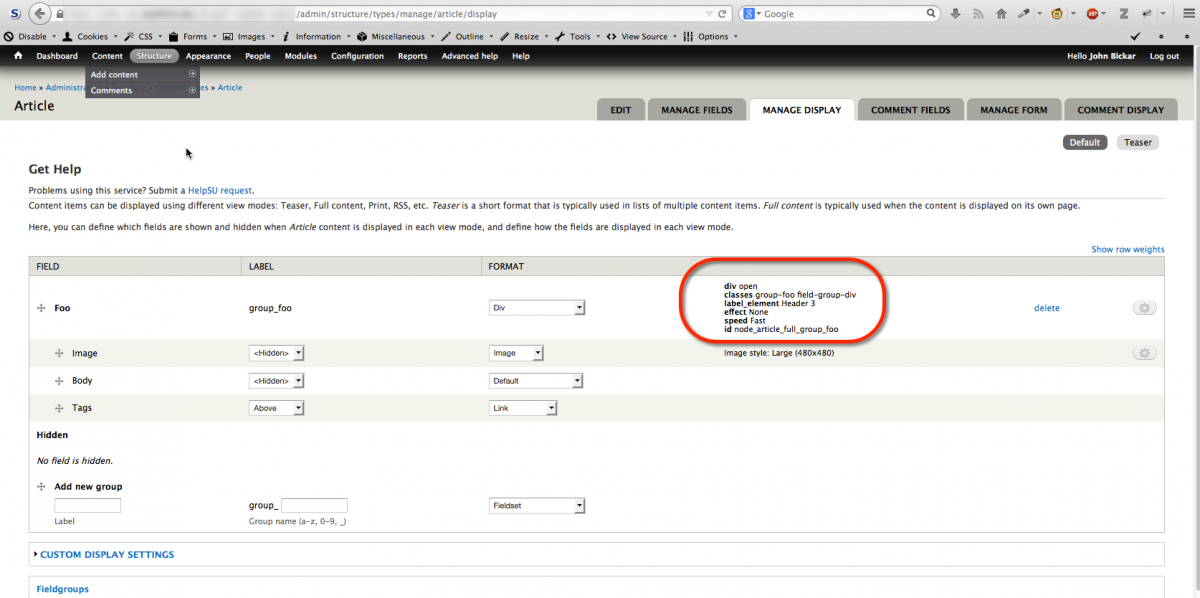
Task: Click the group name input field
Action: [x=314, y=505]
